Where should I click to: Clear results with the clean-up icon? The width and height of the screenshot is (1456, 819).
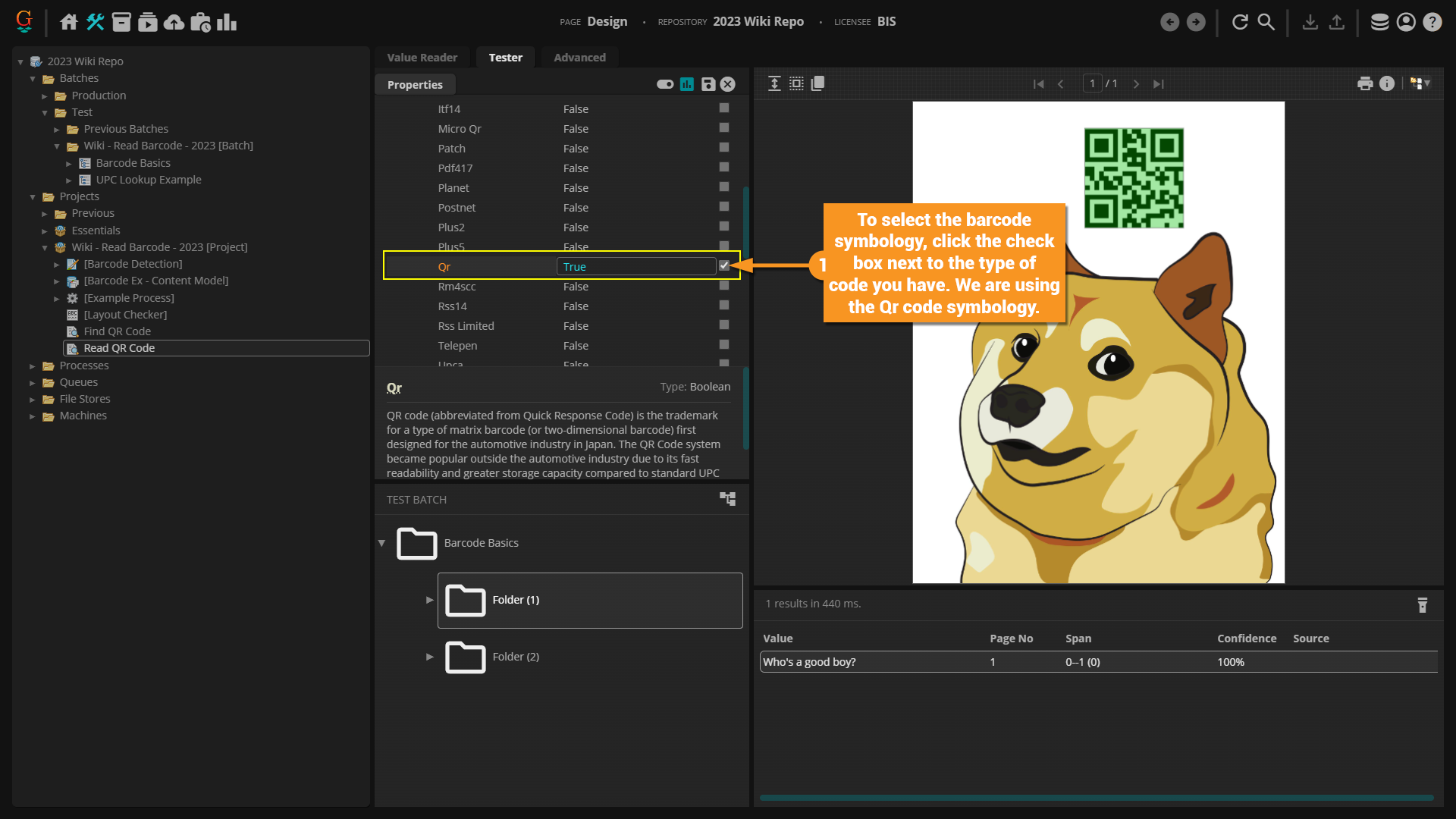click(1422, 604)
